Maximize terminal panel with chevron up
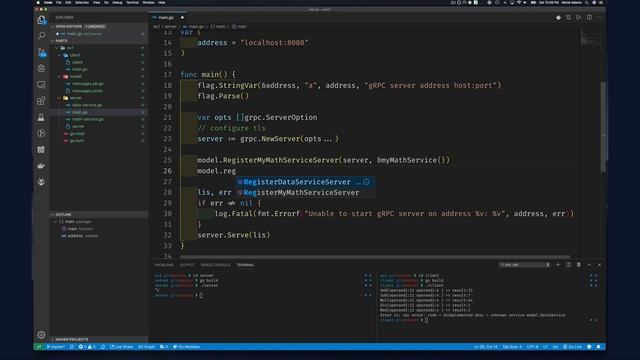The image size is (640, 360). 589,265
